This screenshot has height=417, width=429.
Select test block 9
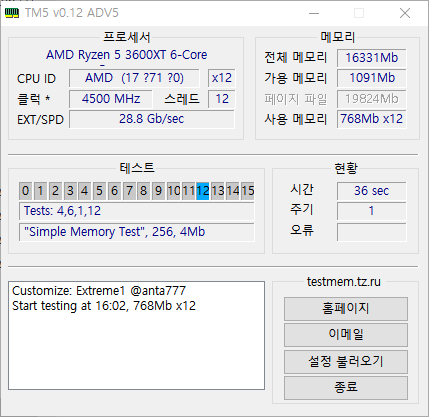tap(159, 191)
